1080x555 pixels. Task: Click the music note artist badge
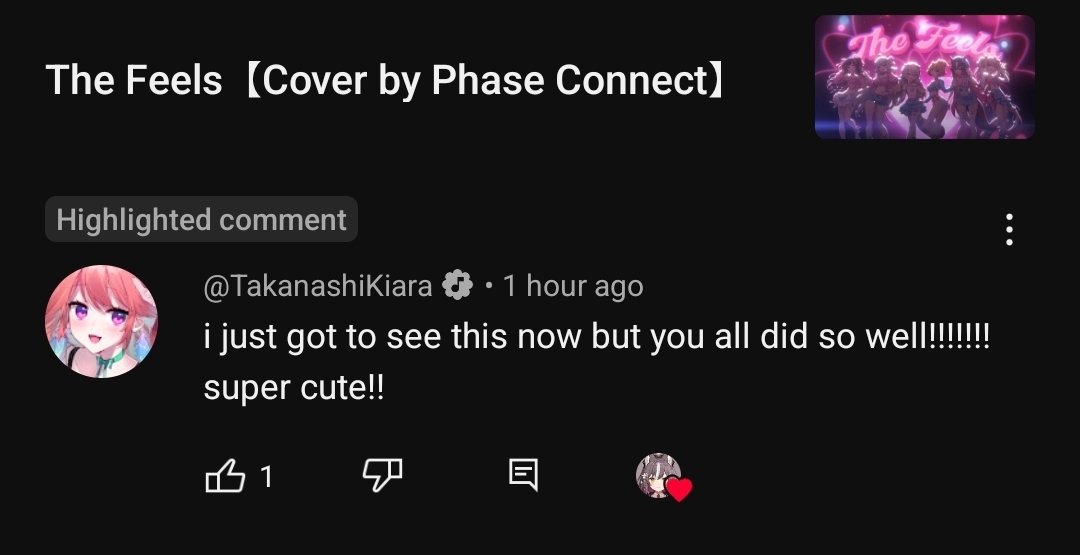pyautogui.click(x=457, y=286)
